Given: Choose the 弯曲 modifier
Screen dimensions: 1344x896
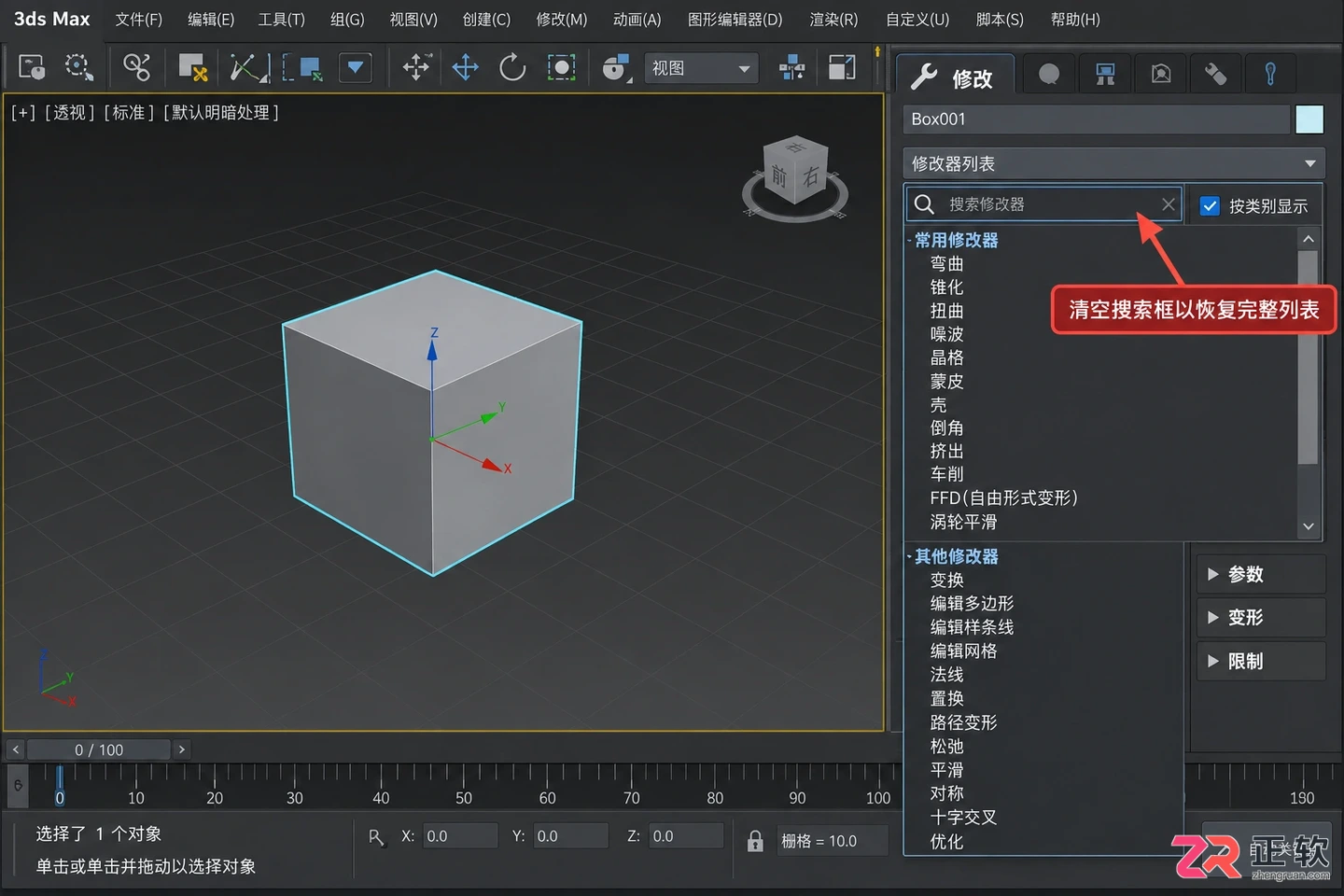Looking at the screenshot, I should tap(946, 264).
